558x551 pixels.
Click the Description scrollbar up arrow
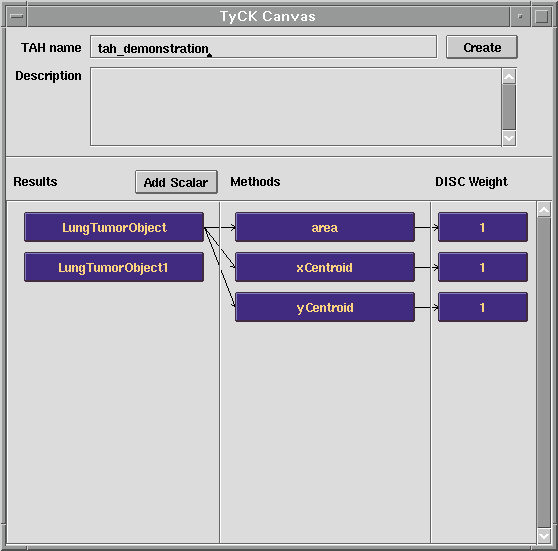(509, 77)
